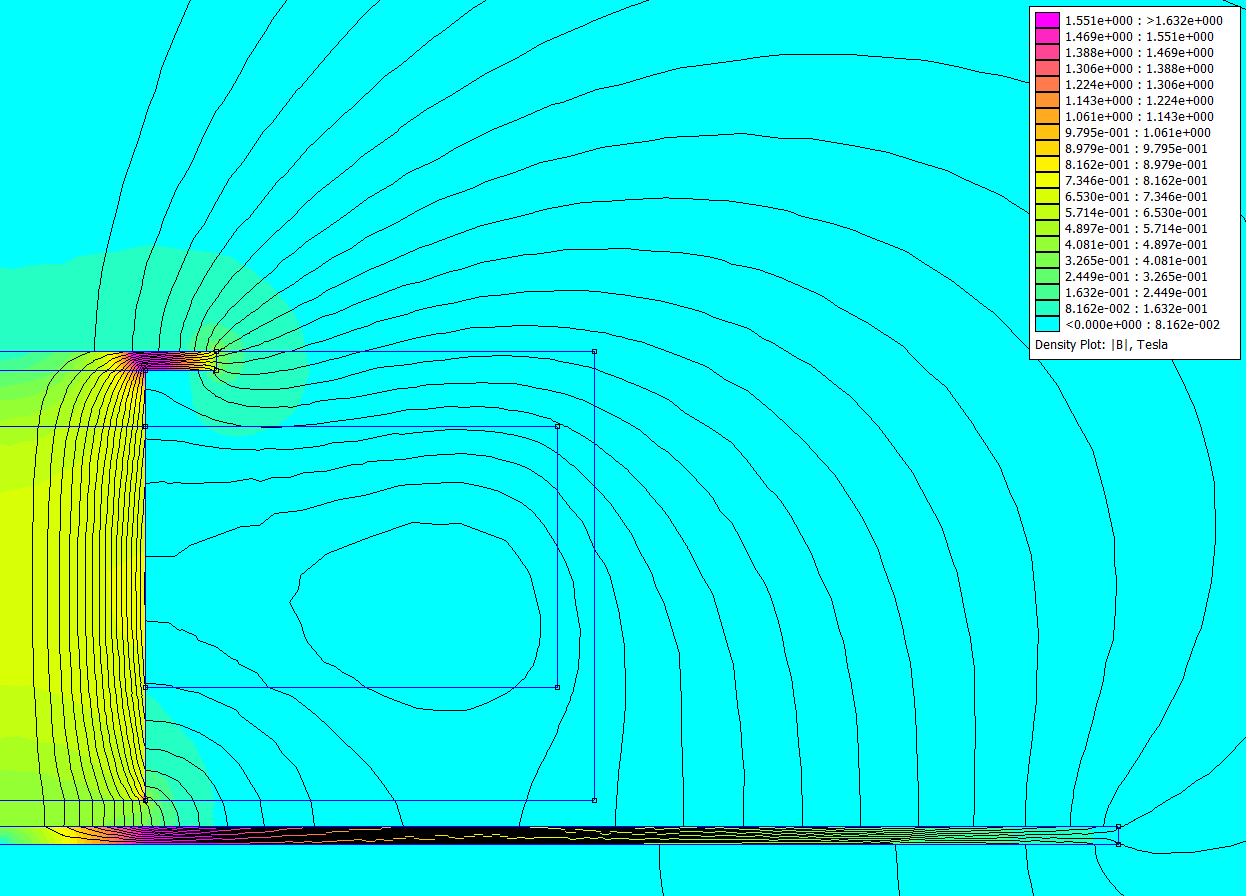Select the legend text '5.714e-001 : 6.530e-001'

1136,212
